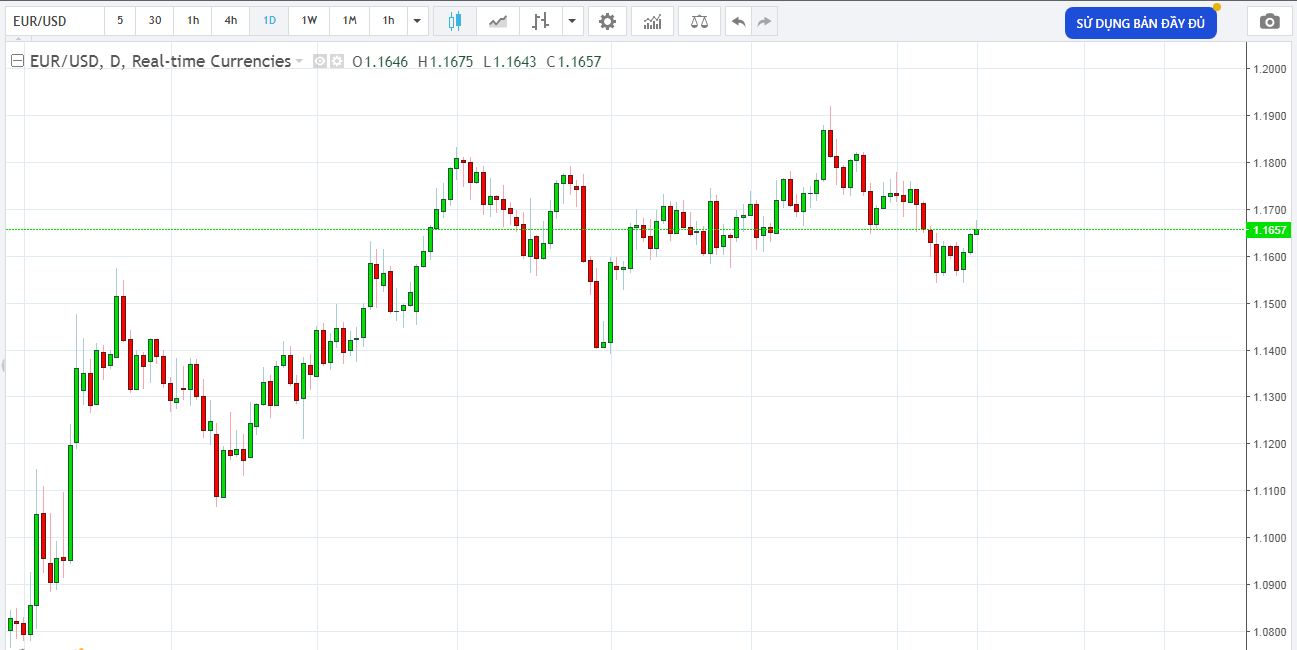Expand the time interval dropdown arrow
Screen dimensions: 1297x650
point(418,21)
